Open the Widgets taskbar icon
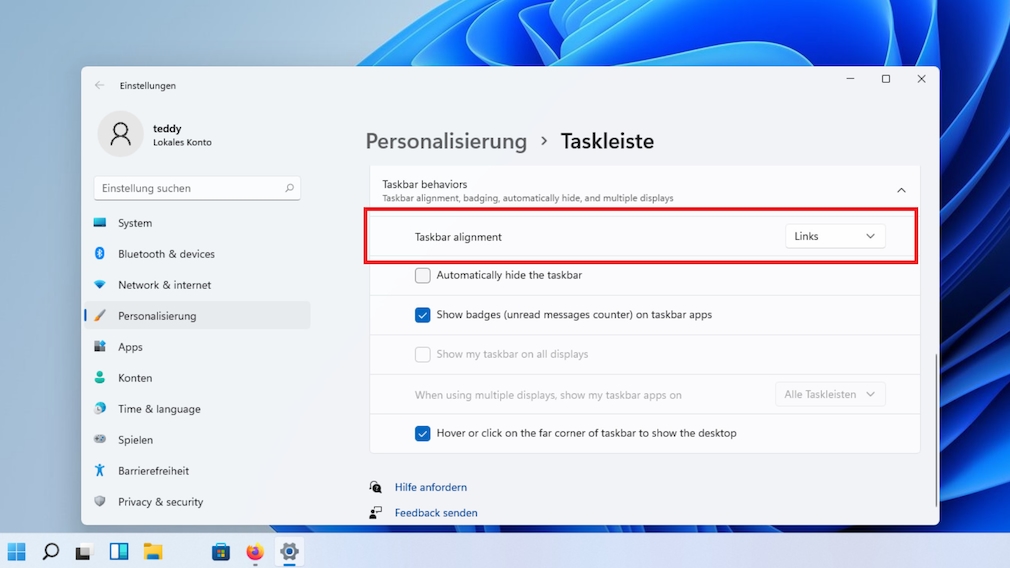Image resolution: width=1010 pixels, height=568 pixels. pyautogui.click(x=119, y=551)
